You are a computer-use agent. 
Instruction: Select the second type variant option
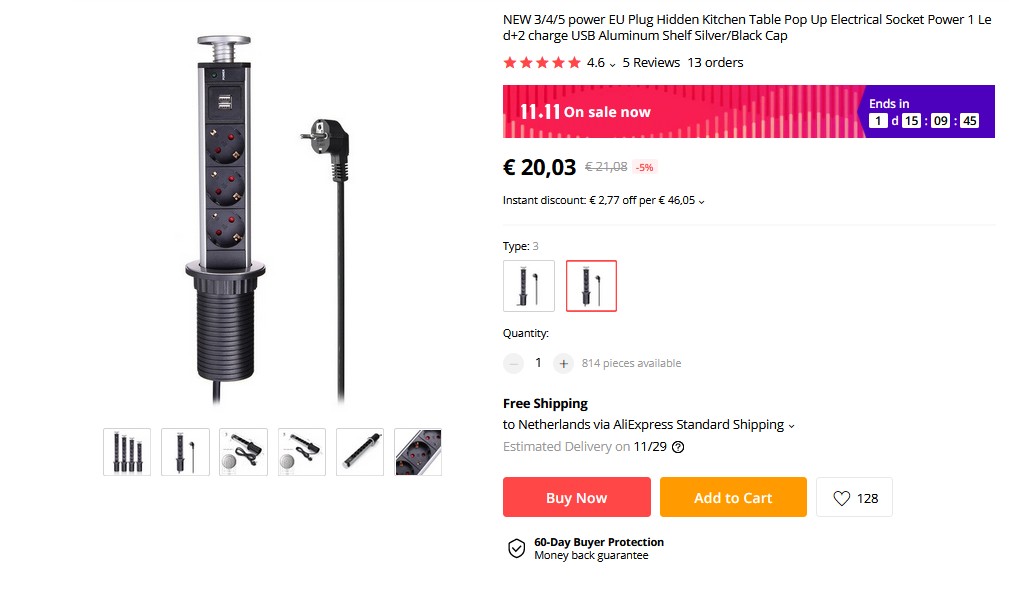[x=591, y=286]
